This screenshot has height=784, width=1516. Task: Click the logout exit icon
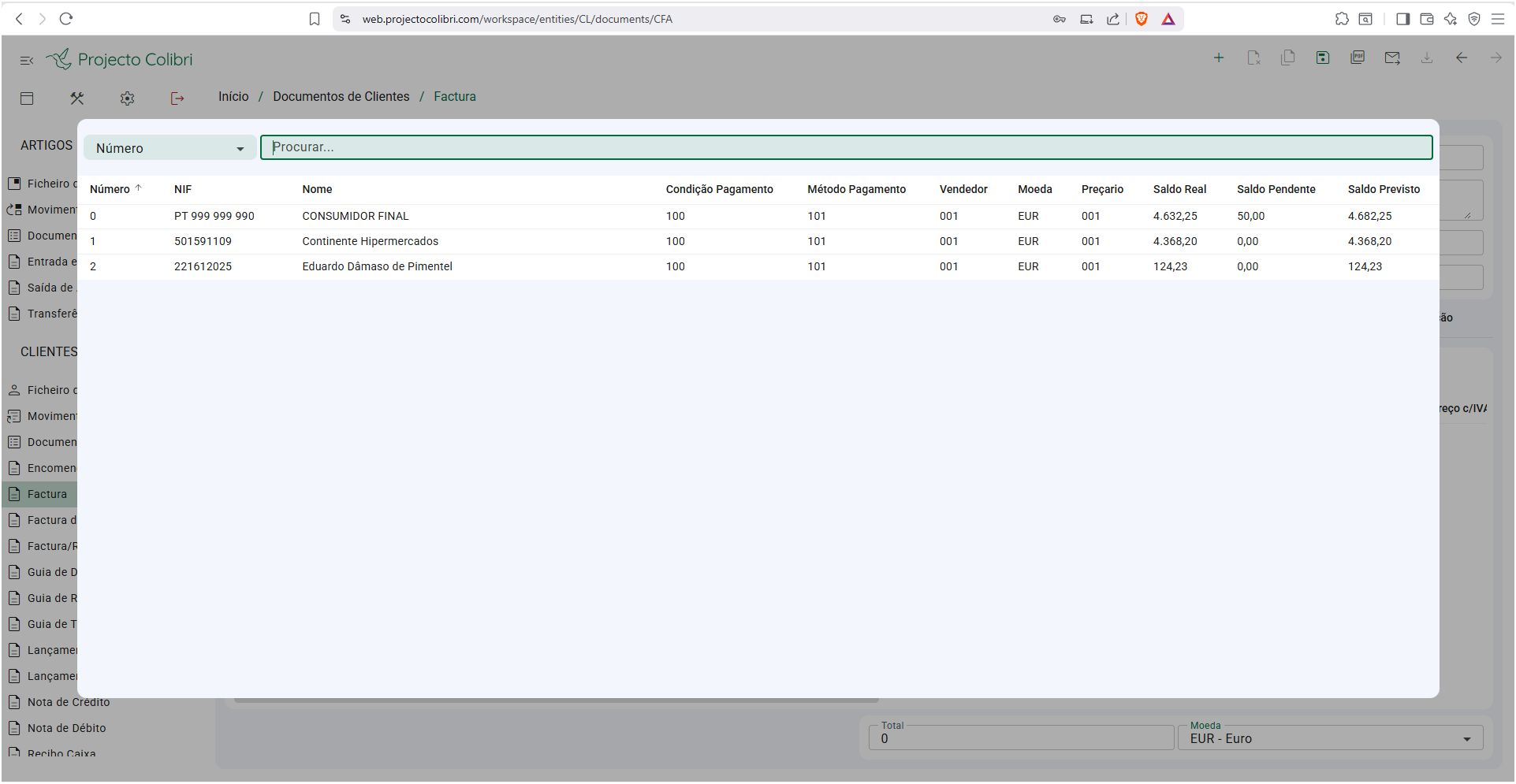tap(177, 98)
